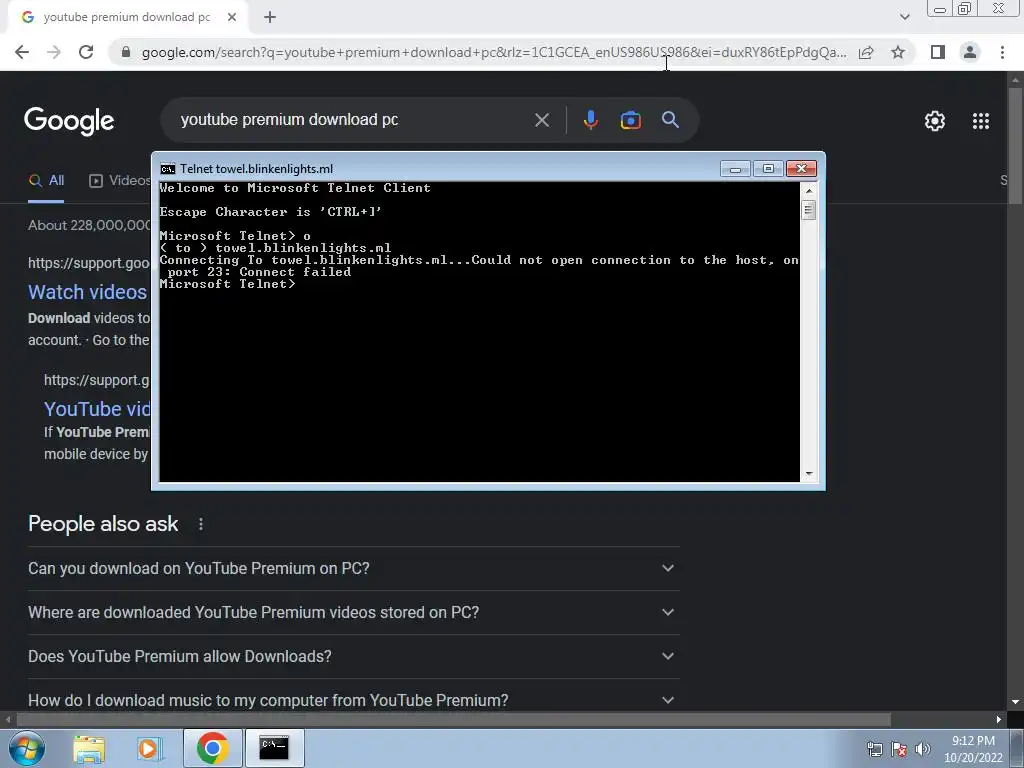The image size is (1024, 768).
Task: Open Windows Media Player from the taskbar
Action: pos(149,748)
